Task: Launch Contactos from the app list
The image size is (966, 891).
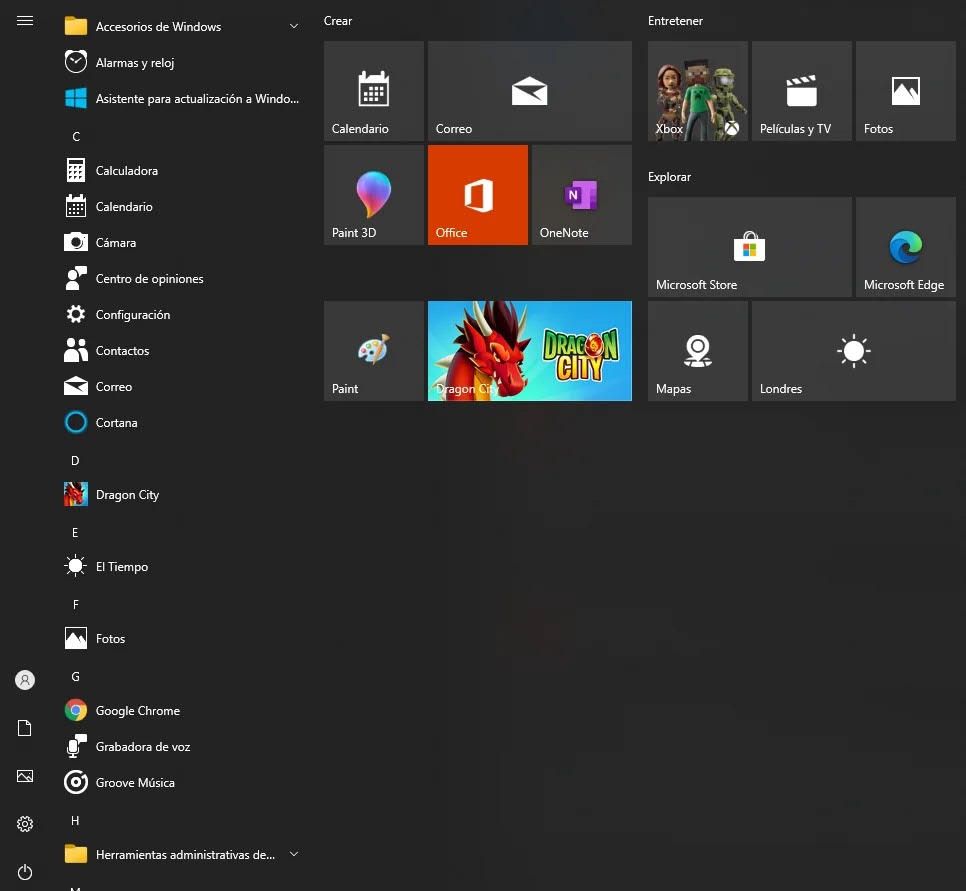Action: click(182, 351)
